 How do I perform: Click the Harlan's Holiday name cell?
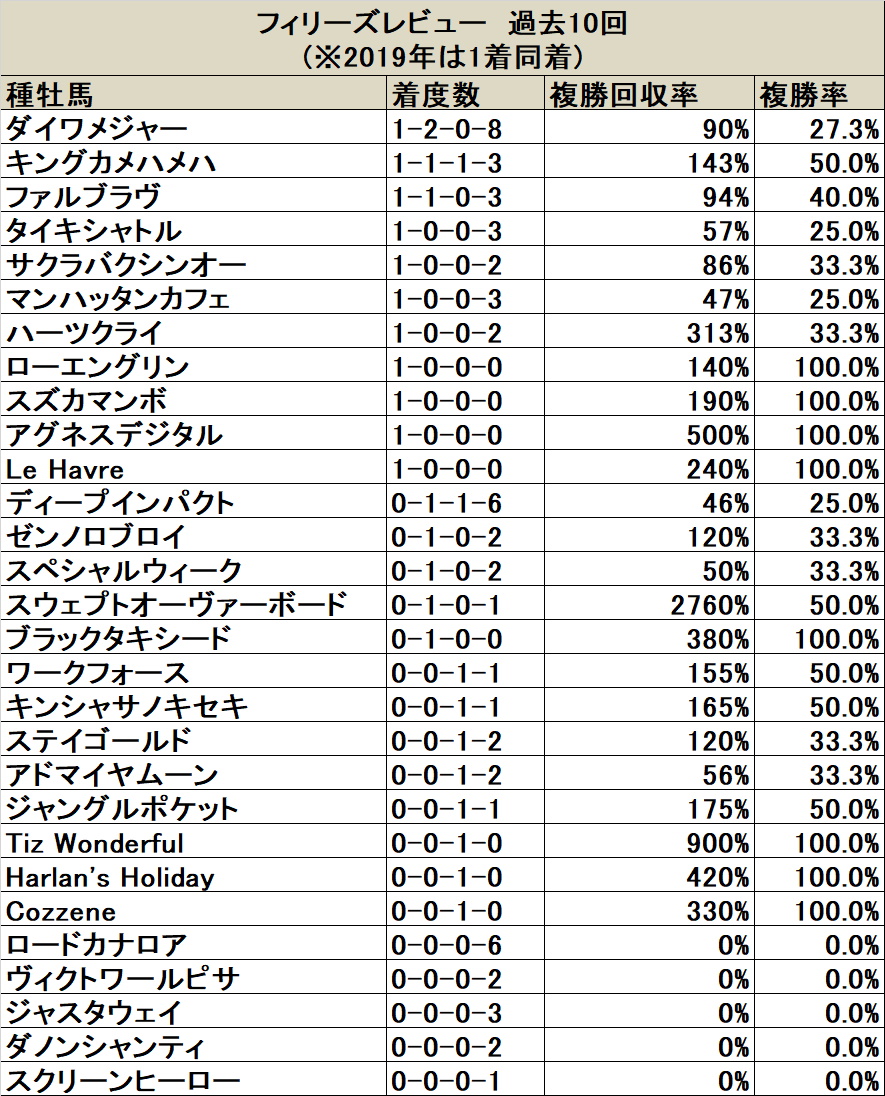(194, 877)
